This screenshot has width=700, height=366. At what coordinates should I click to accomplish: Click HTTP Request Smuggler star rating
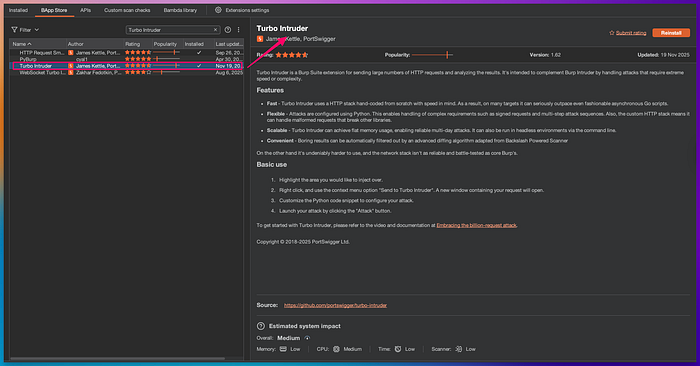[138, 53]
